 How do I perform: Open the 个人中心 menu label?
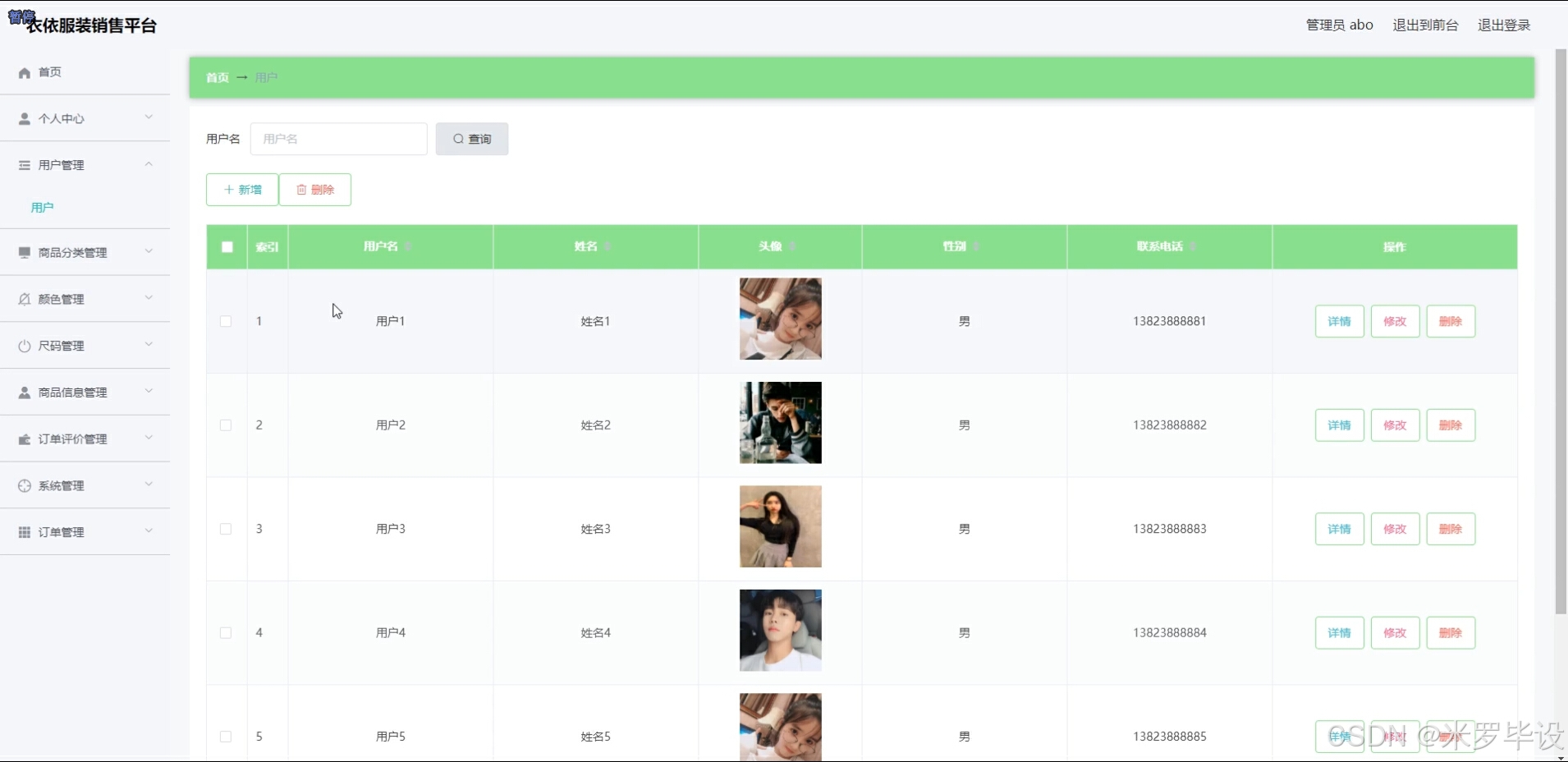point(61,119)
